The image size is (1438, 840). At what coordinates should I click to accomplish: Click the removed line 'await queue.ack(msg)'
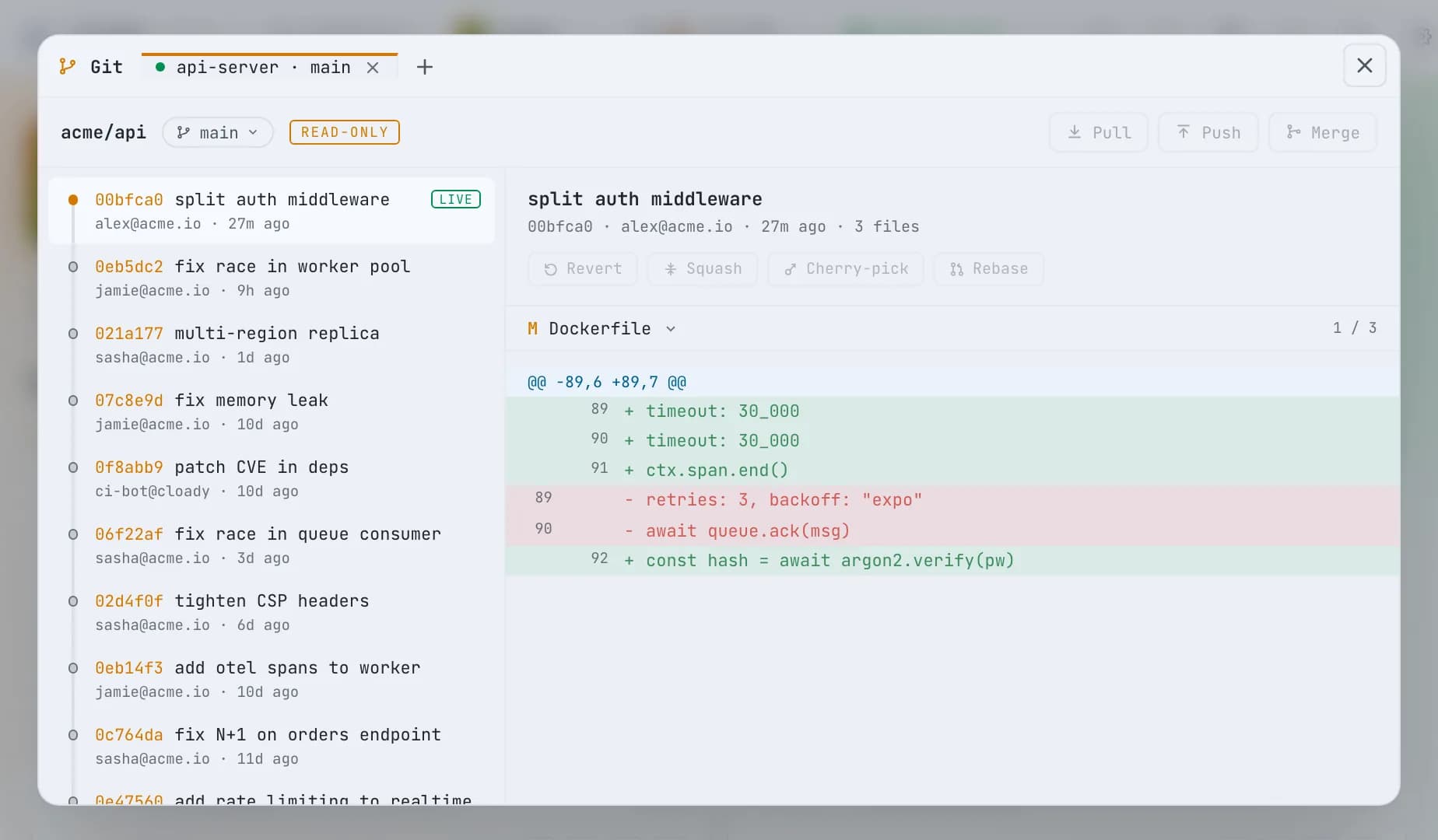(952, 530)
